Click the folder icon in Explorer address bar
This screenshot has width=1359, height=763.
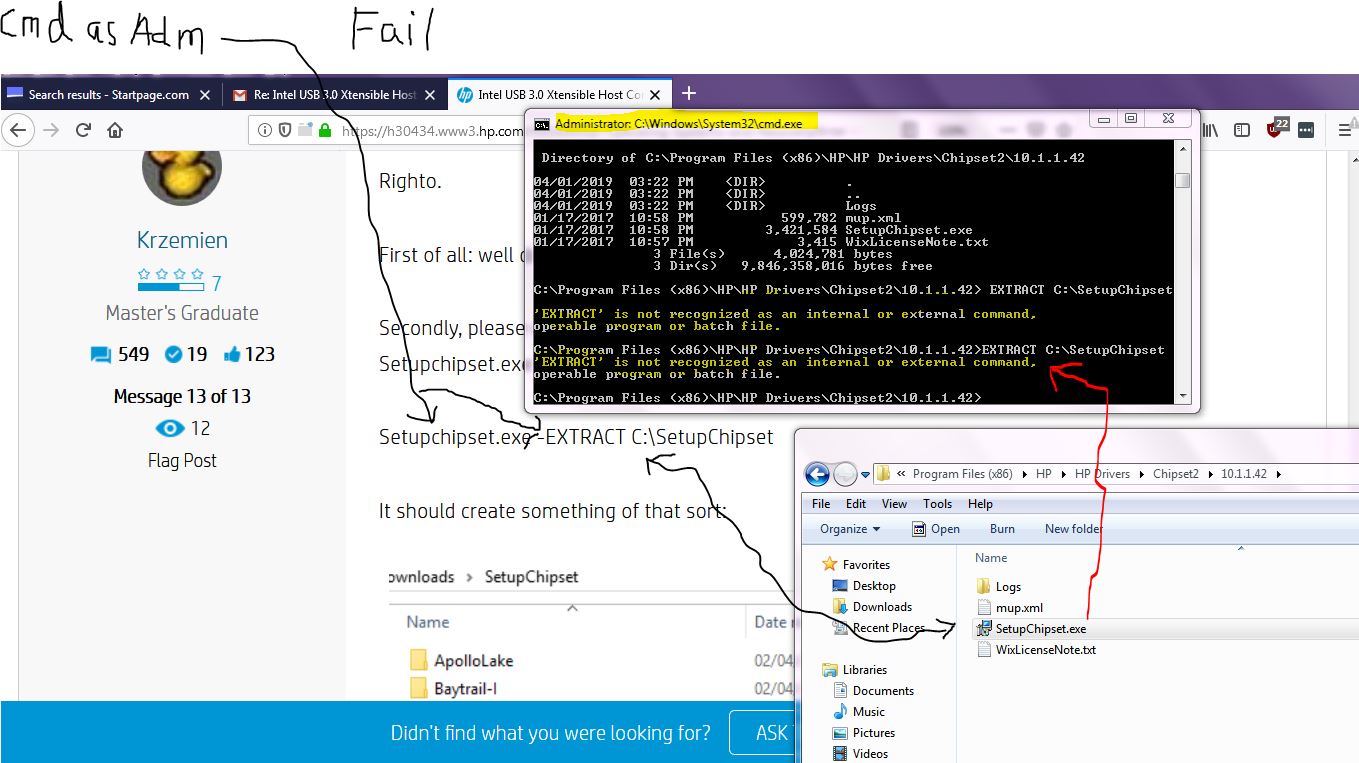coord(884,474)
